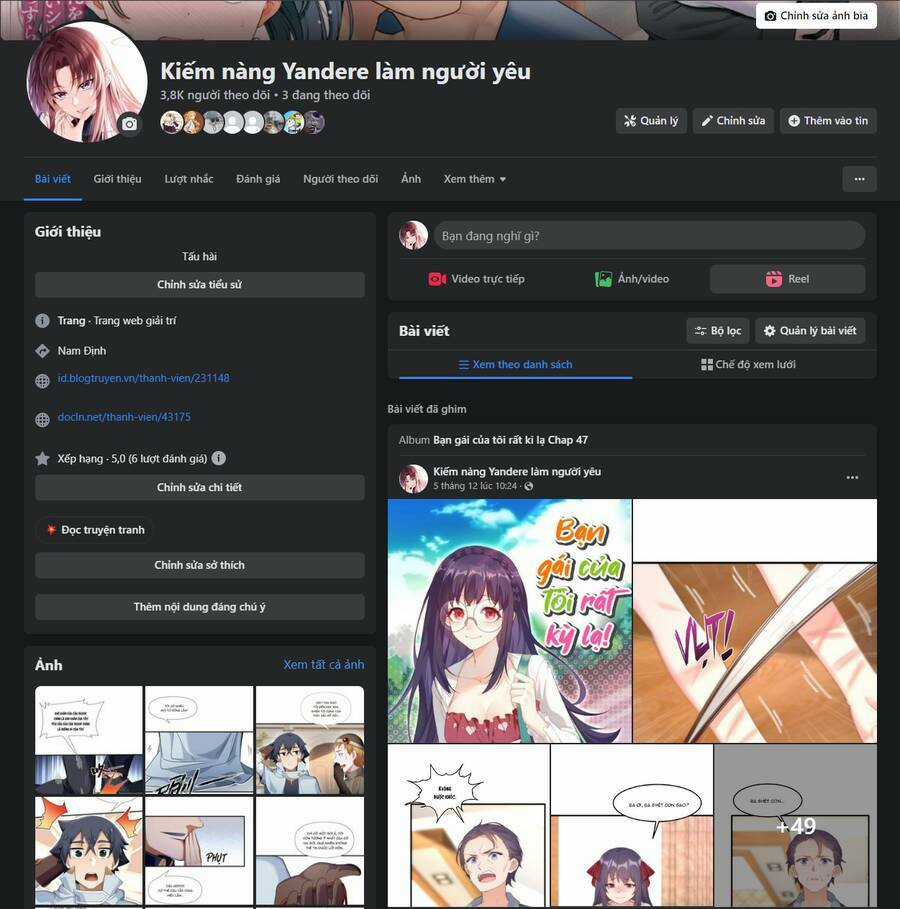Open the Bộ lọc post filter
This screenshot has height=909, width=900.
tap(717, 331)
